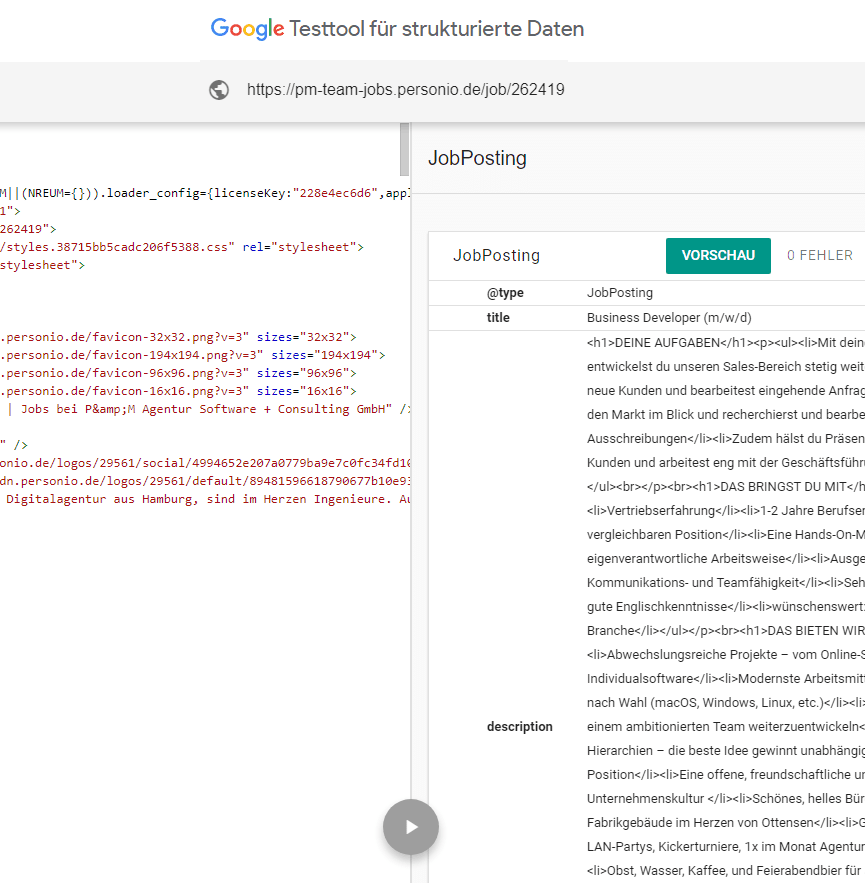
Task: Click the VORSCHAU preview button
Action: (x=718, y=256)
